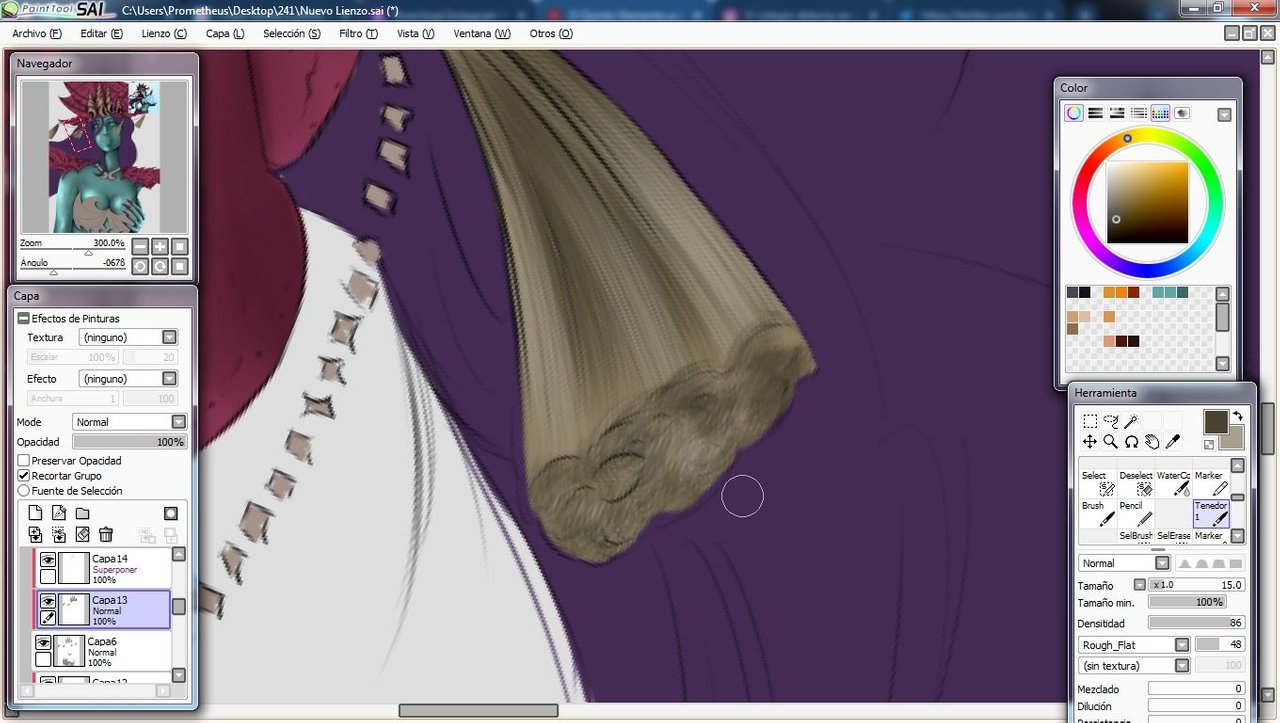1280x723 pixels.
Task: Hide Capa6 layer visibility eye
Action: pyautogui.click(x=43, y=643)
